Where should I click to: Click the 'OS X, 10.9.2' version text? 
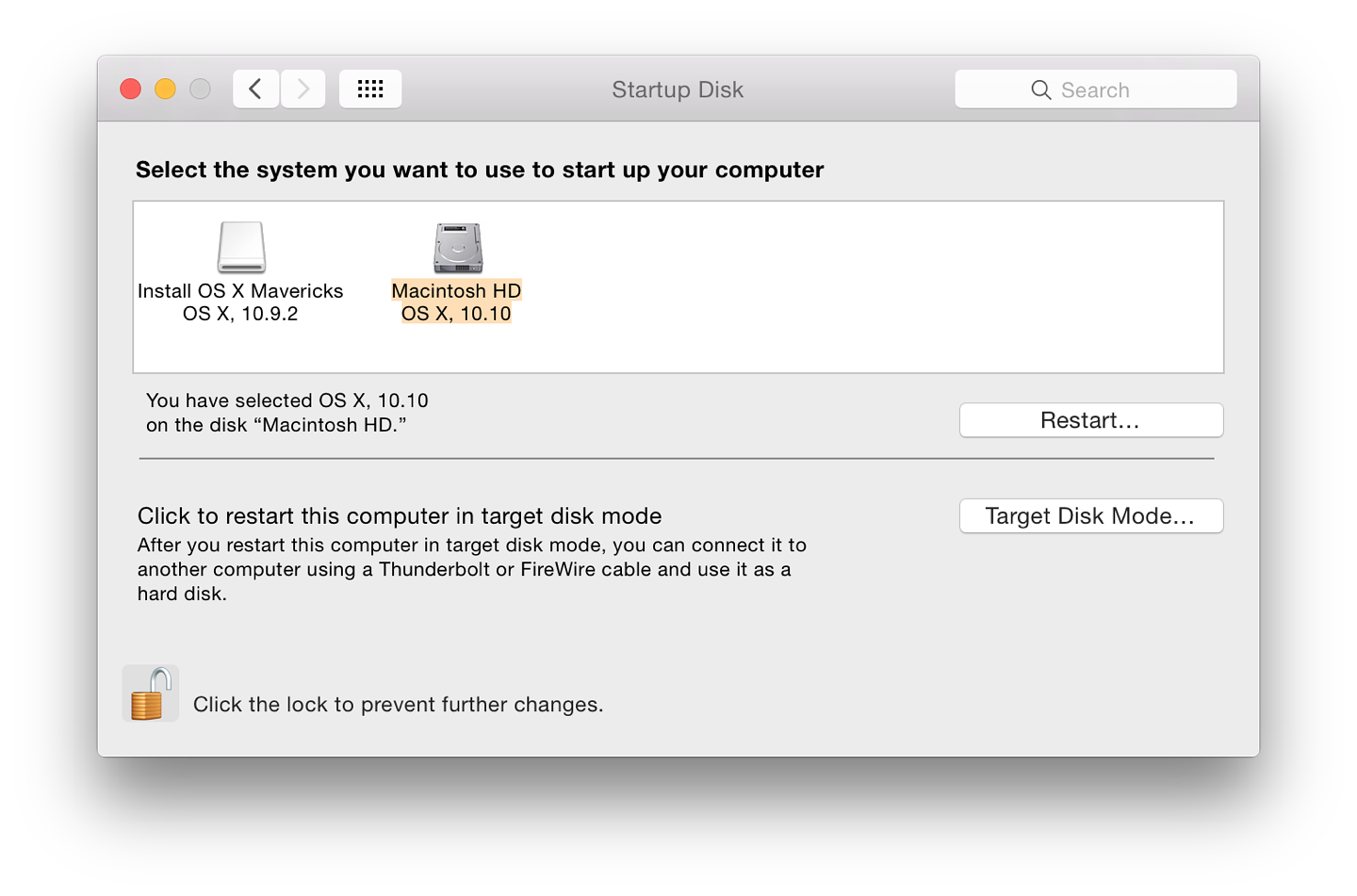(x=240, y=314)
